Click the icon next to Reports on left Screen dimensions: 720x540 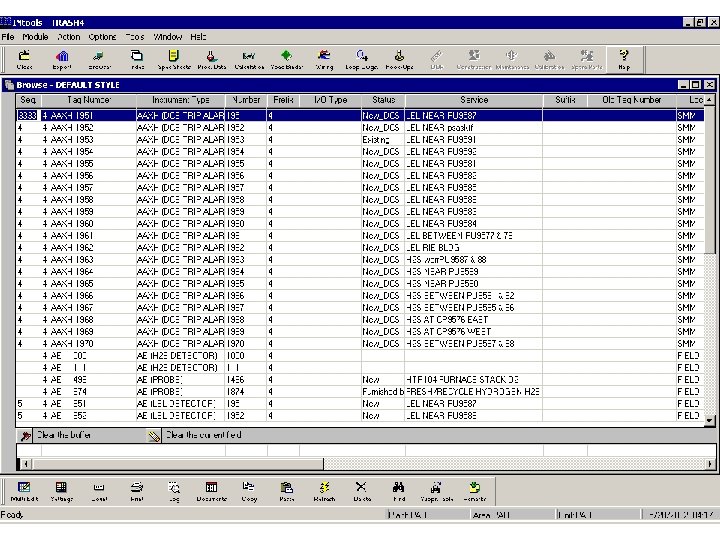437,491
